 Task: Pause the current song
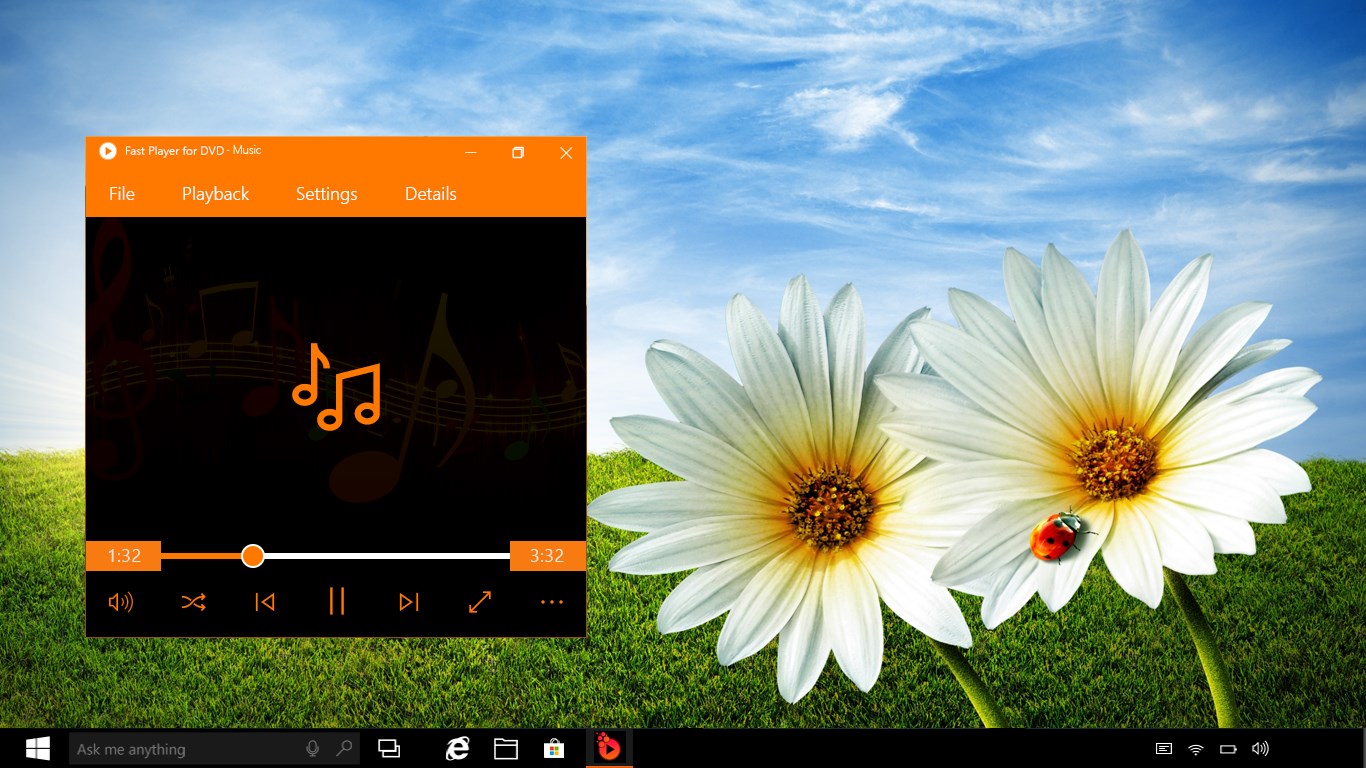(x=337, y=601)
